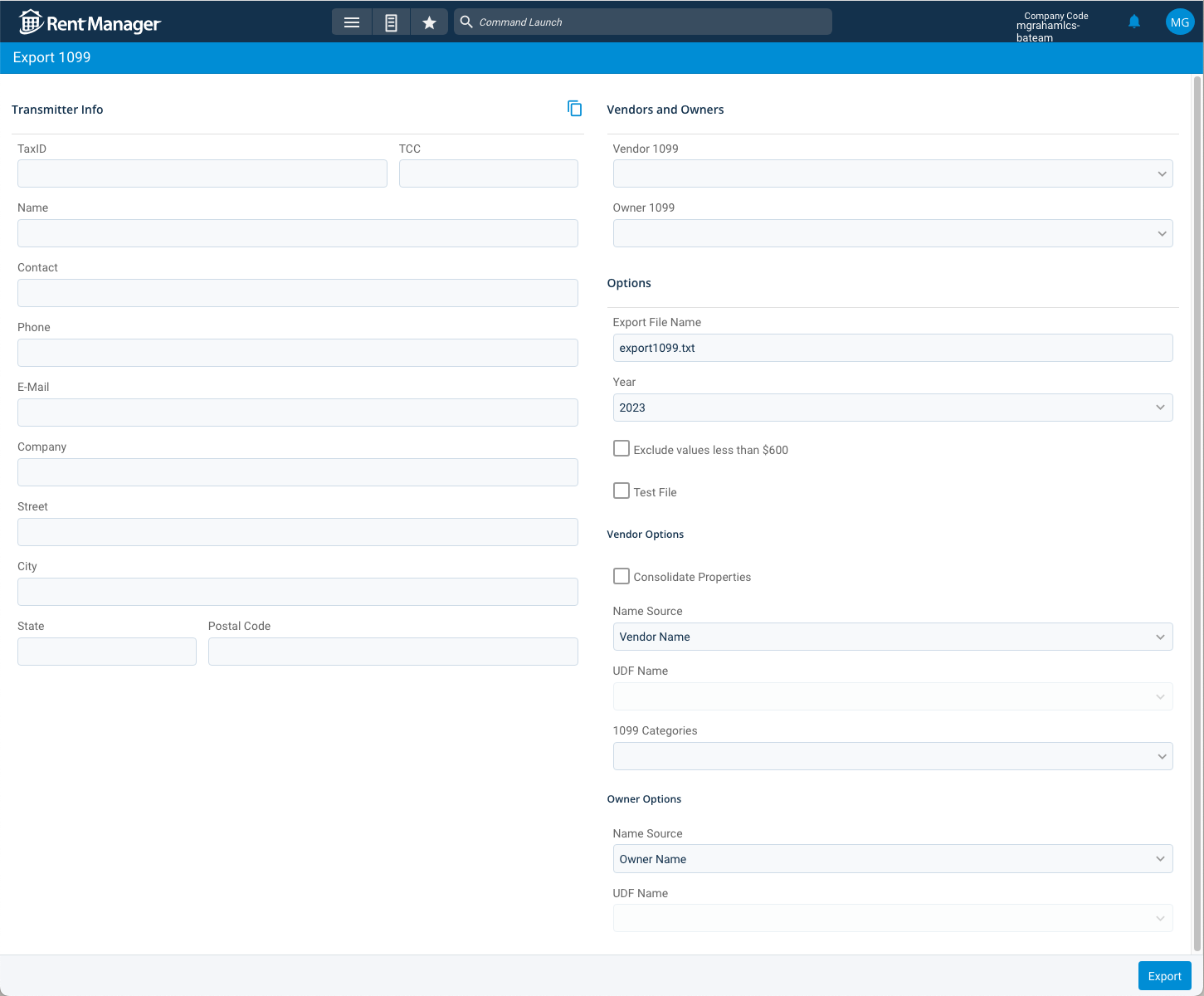Viewport: 1204px width, 996px height.
Task: Click the Transmitter Info heading
Action: 57,110
